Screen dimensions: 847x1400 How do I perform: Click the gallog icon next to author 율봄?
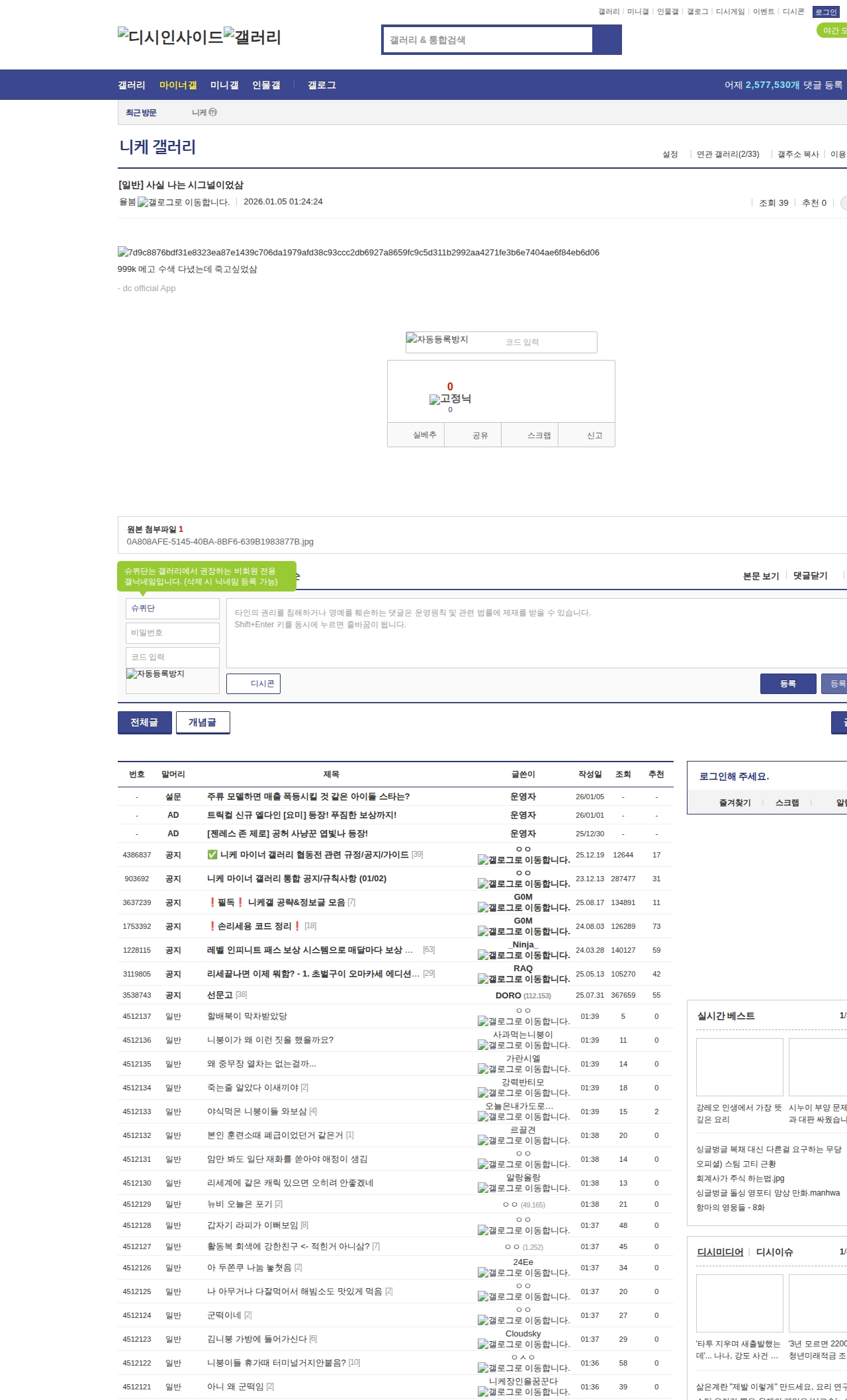click(x=183, y=202)
